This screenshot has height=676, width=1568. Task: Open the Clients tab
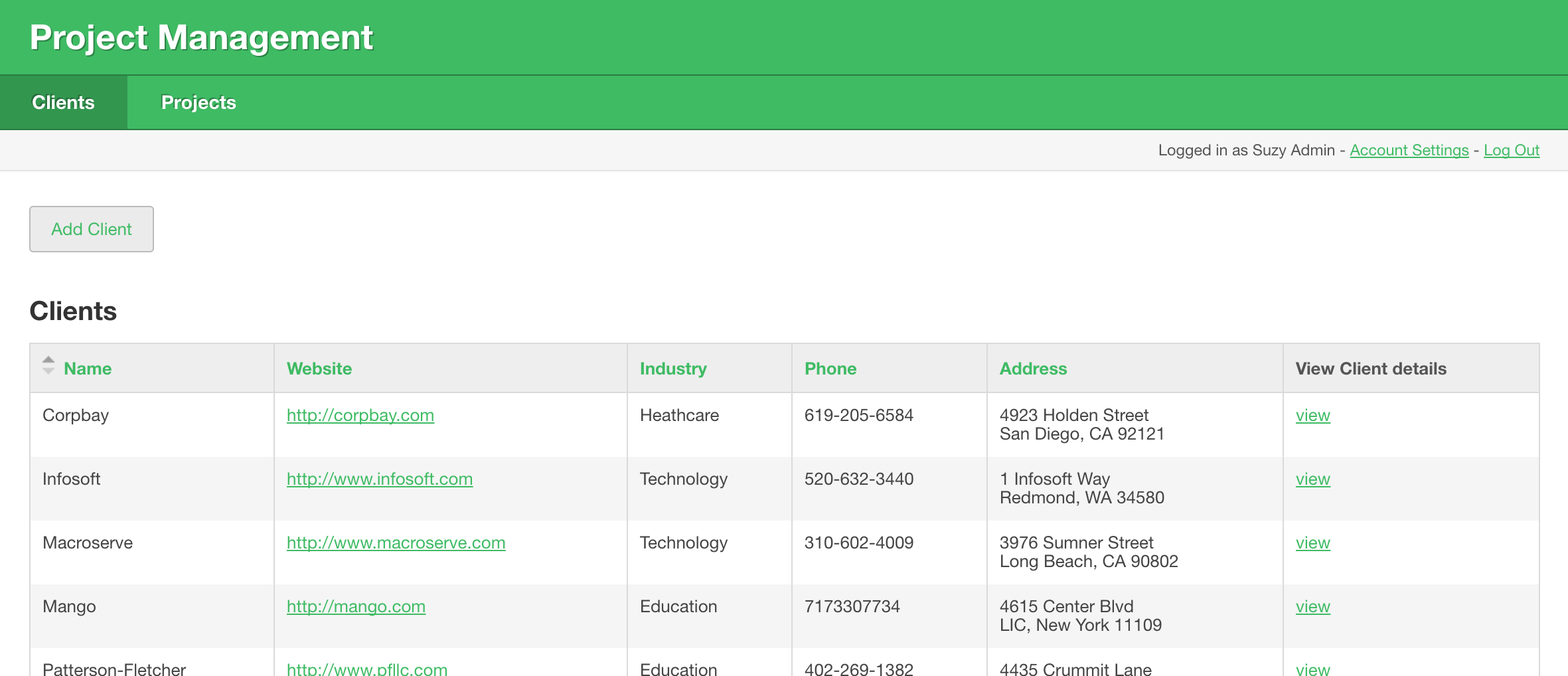pos(64,102)
